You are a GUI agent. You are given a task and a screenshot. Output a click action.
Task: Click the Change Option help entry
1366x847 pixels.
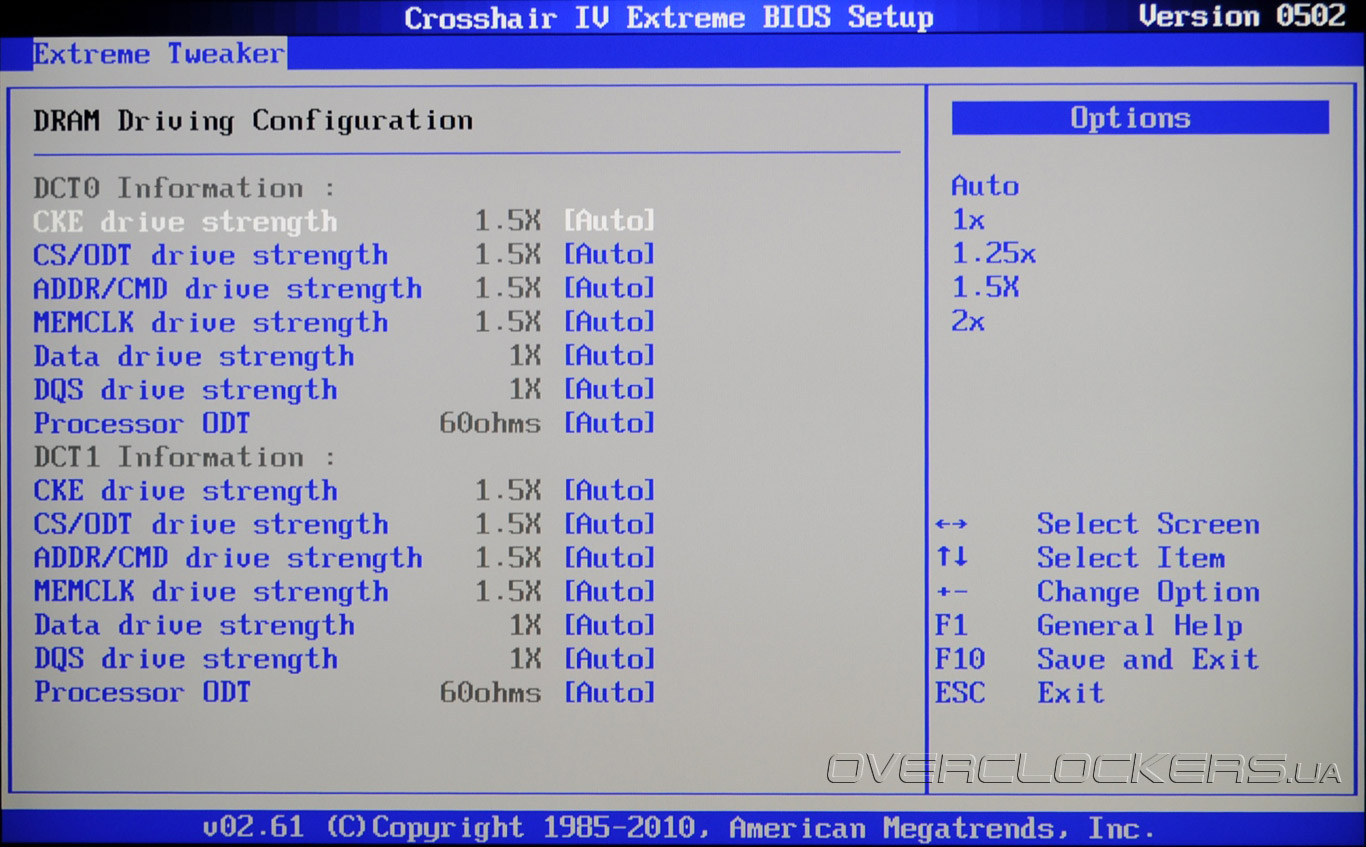(x=1097, y=592)
